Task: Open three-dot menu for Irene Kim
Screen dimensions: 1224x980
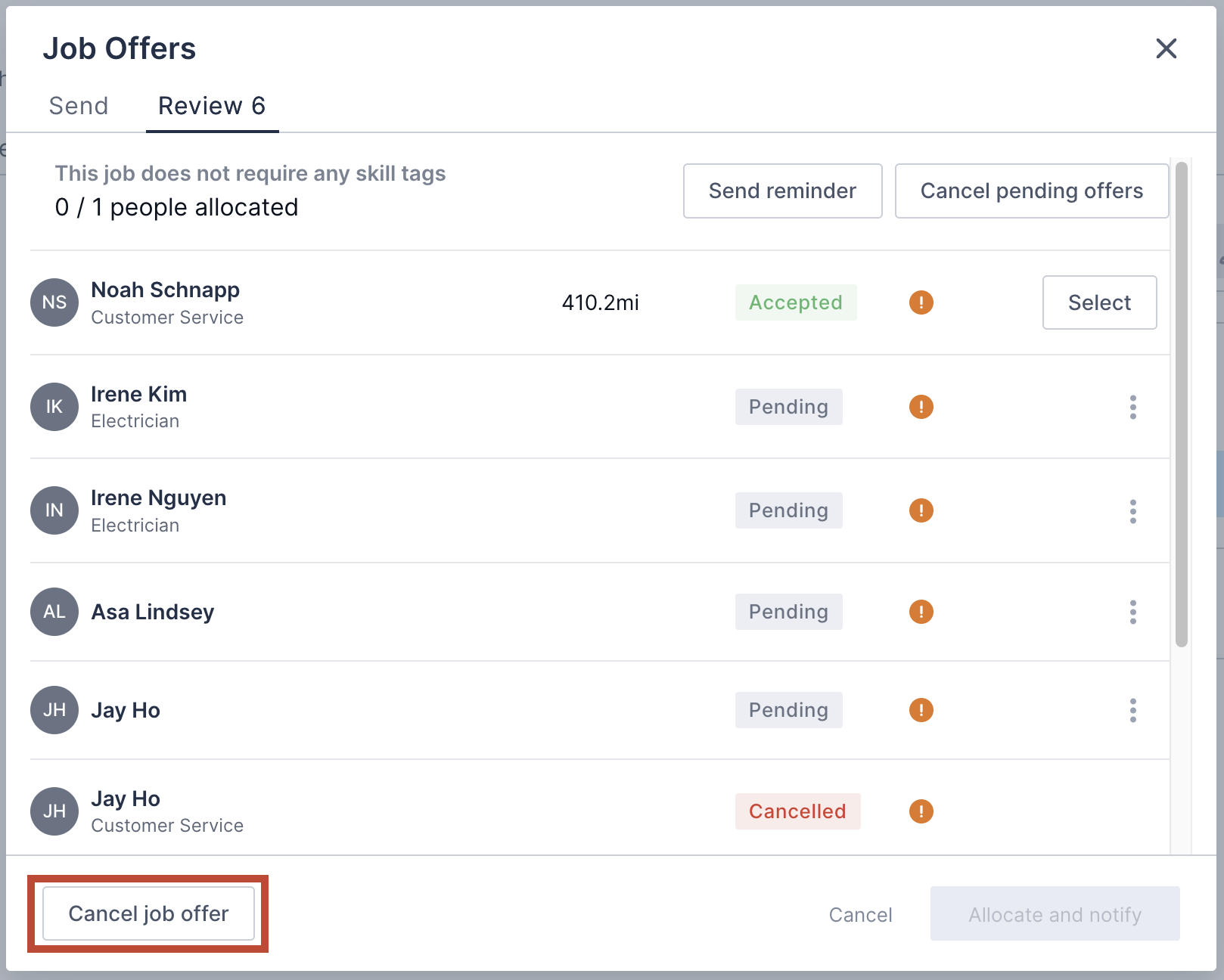Action: (x=1132, y=407)
